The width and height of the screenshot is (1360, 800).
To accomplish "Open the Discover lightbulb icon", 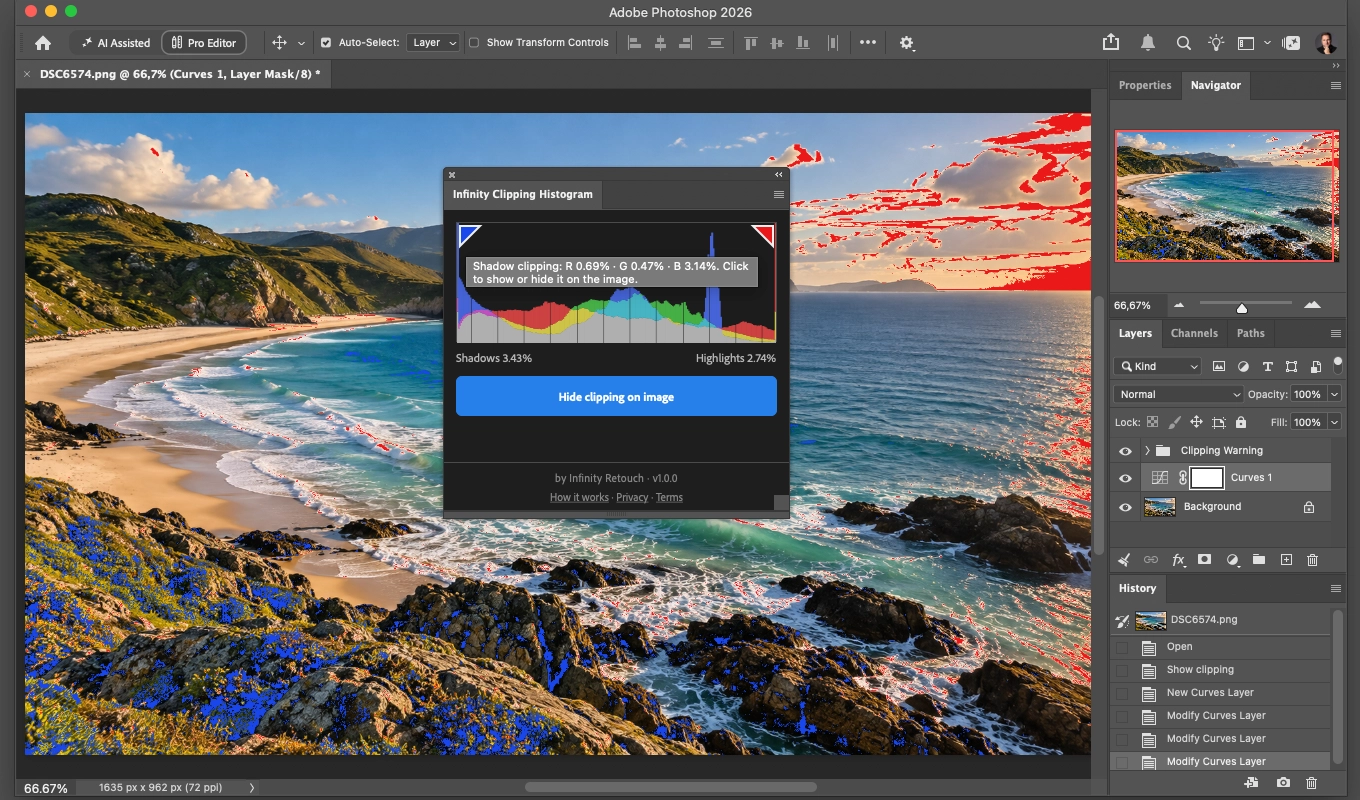I will tap(1215, 43).
